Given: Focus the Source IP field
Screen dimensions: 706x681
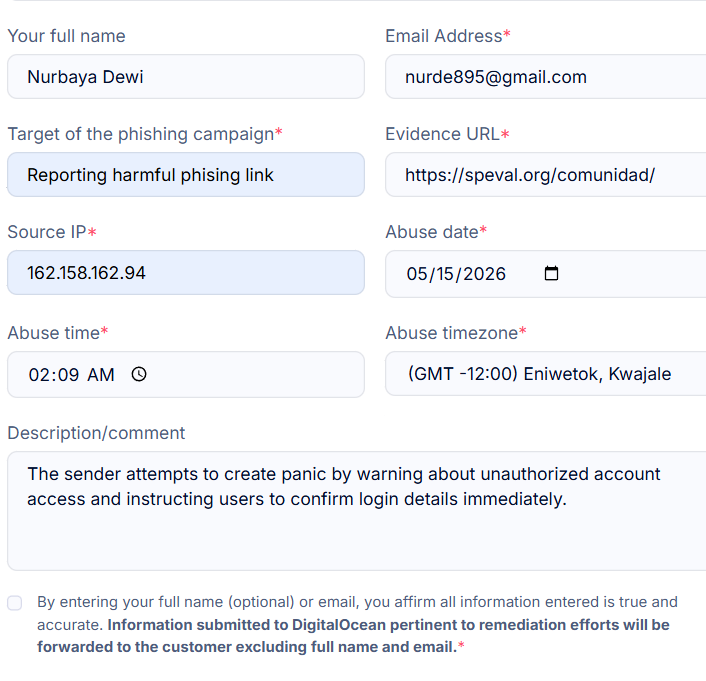Looking at the screenshot, I should coord(186,272).
